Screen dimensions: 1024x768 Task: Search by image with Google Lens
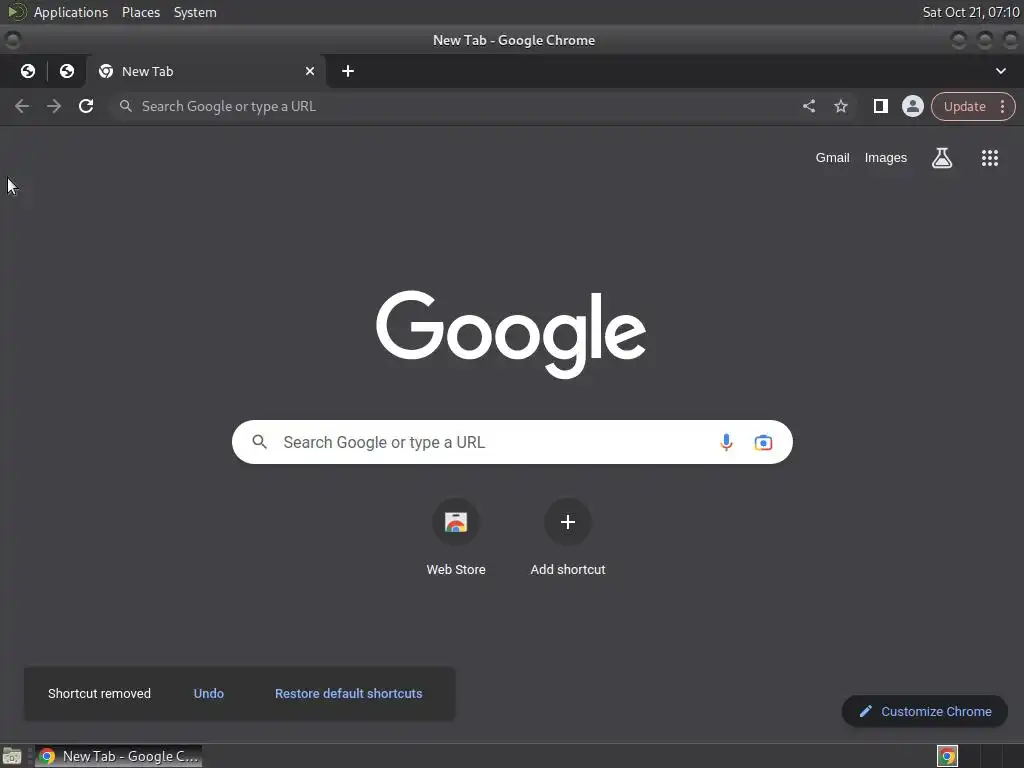tap(763, 442)
